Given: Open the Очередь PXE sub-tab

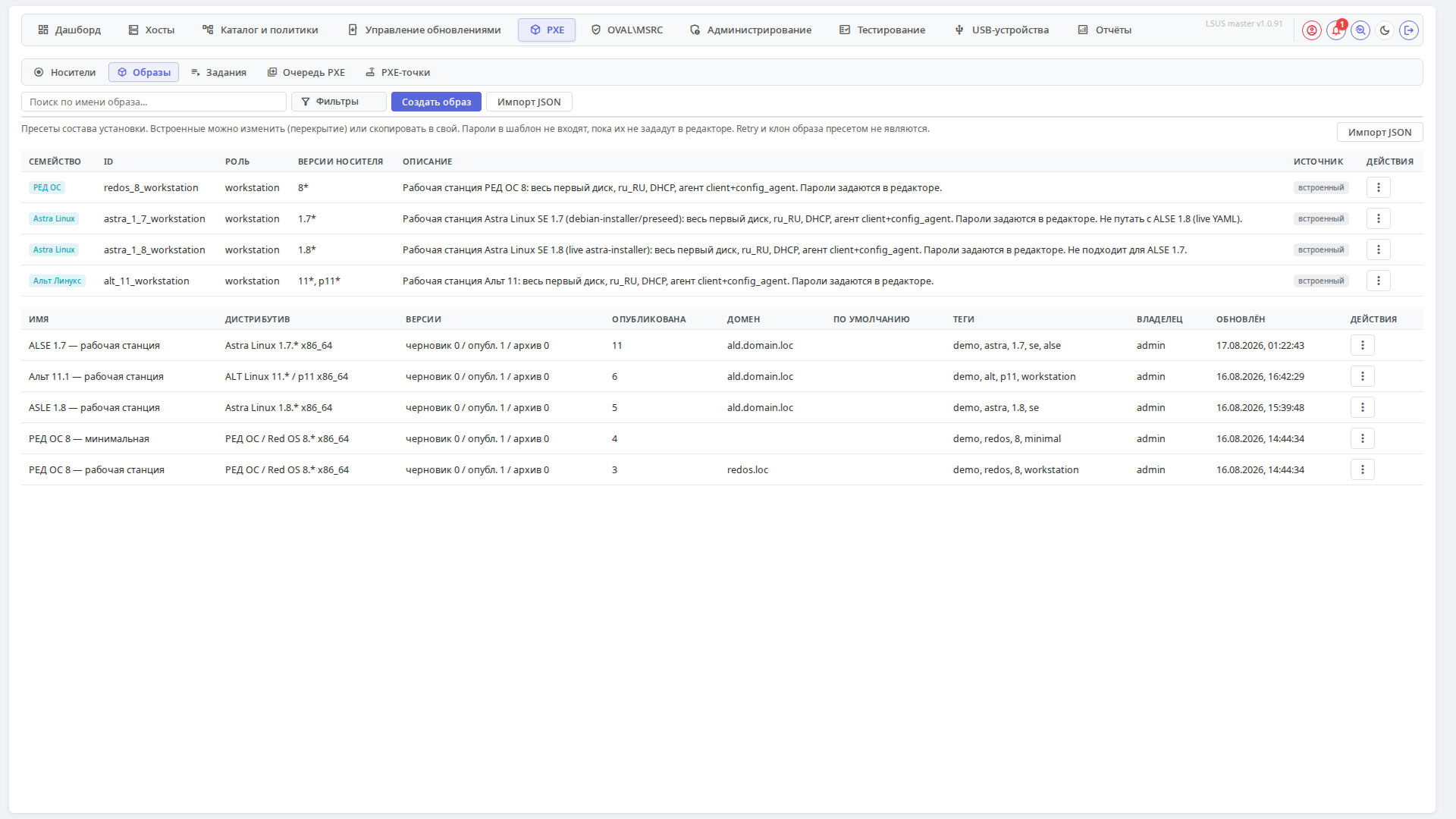Looking at the screenshot, I should click(306, 73).
